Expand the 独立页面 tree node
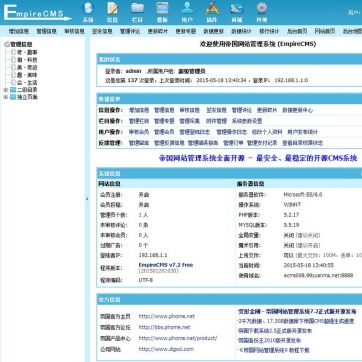The height and width of the screenshot is (362, 362). (5, 97)
